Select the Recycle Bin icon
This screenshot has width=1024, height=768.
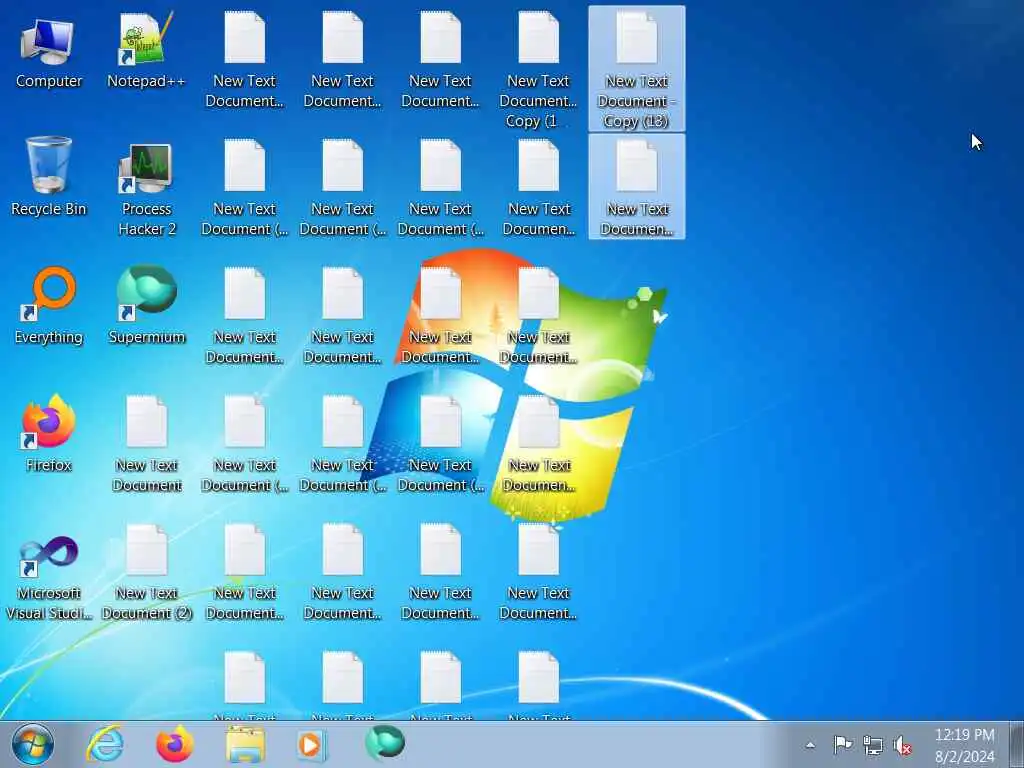(49, 176)
